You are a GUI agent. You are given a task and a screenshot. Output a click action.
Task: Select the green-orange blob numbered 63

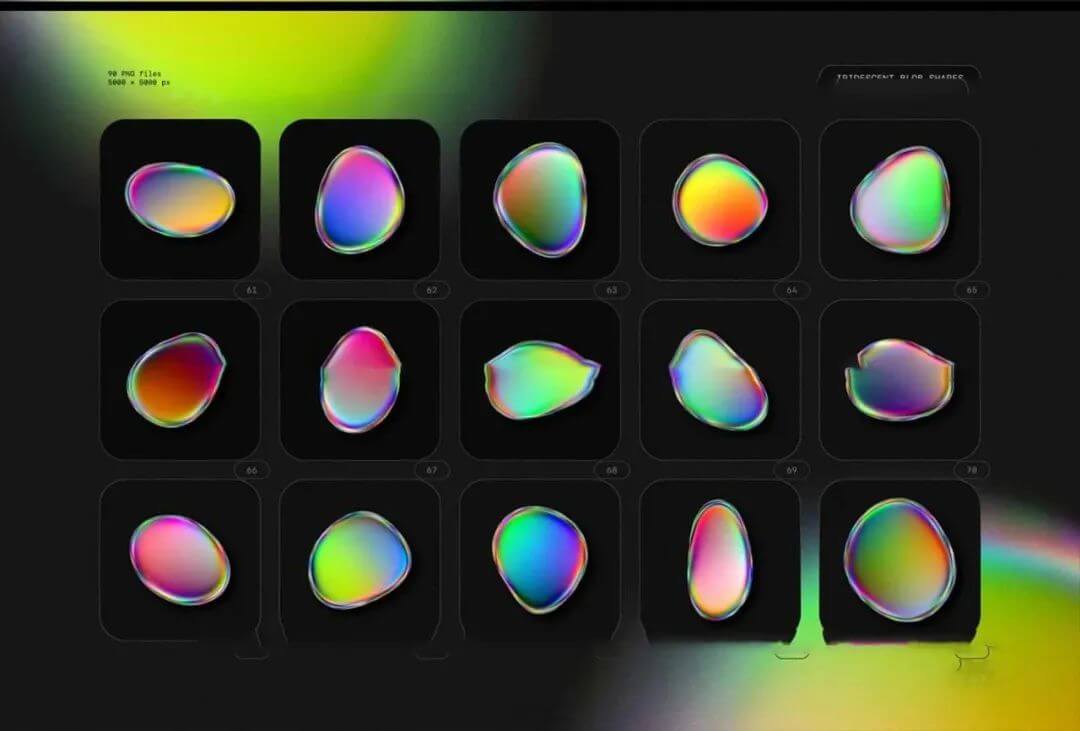coord(539,199)
